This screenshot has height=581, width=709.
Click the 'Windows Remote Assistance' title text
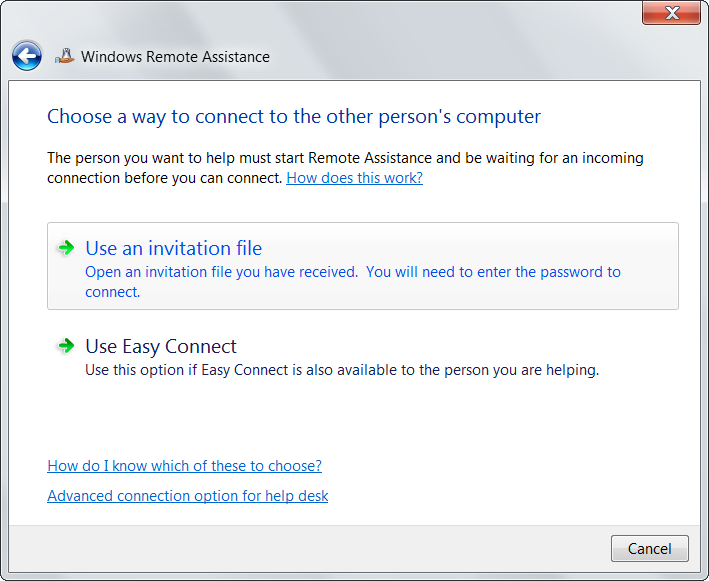pos(175,57)
